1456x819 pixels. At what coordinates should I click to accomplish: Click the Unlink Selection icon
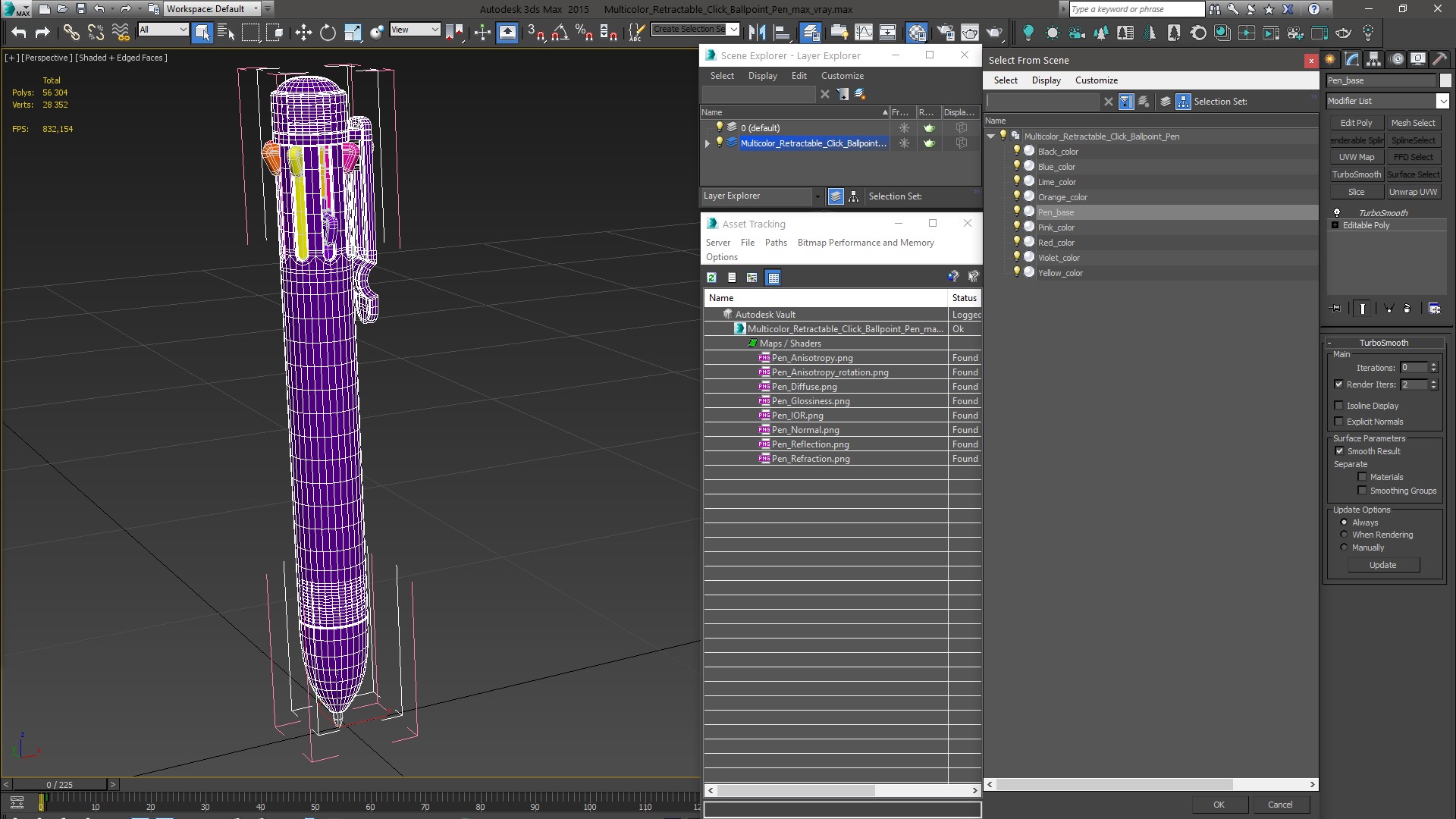click(x=96, y=32)
